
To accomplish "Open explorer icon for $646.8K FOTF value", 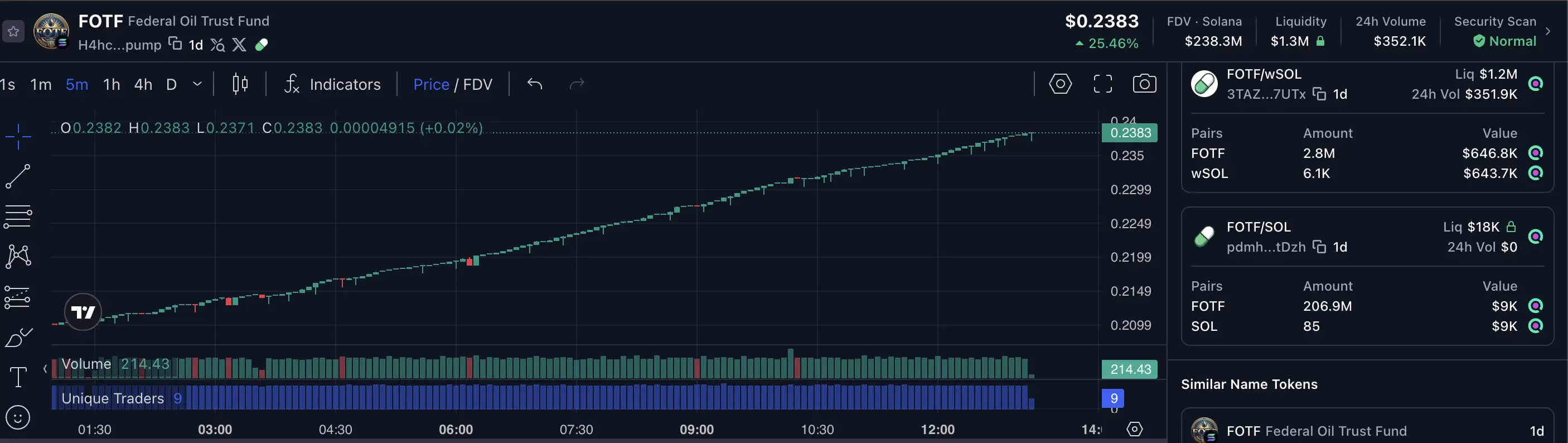I will (x=1536, y=152).
